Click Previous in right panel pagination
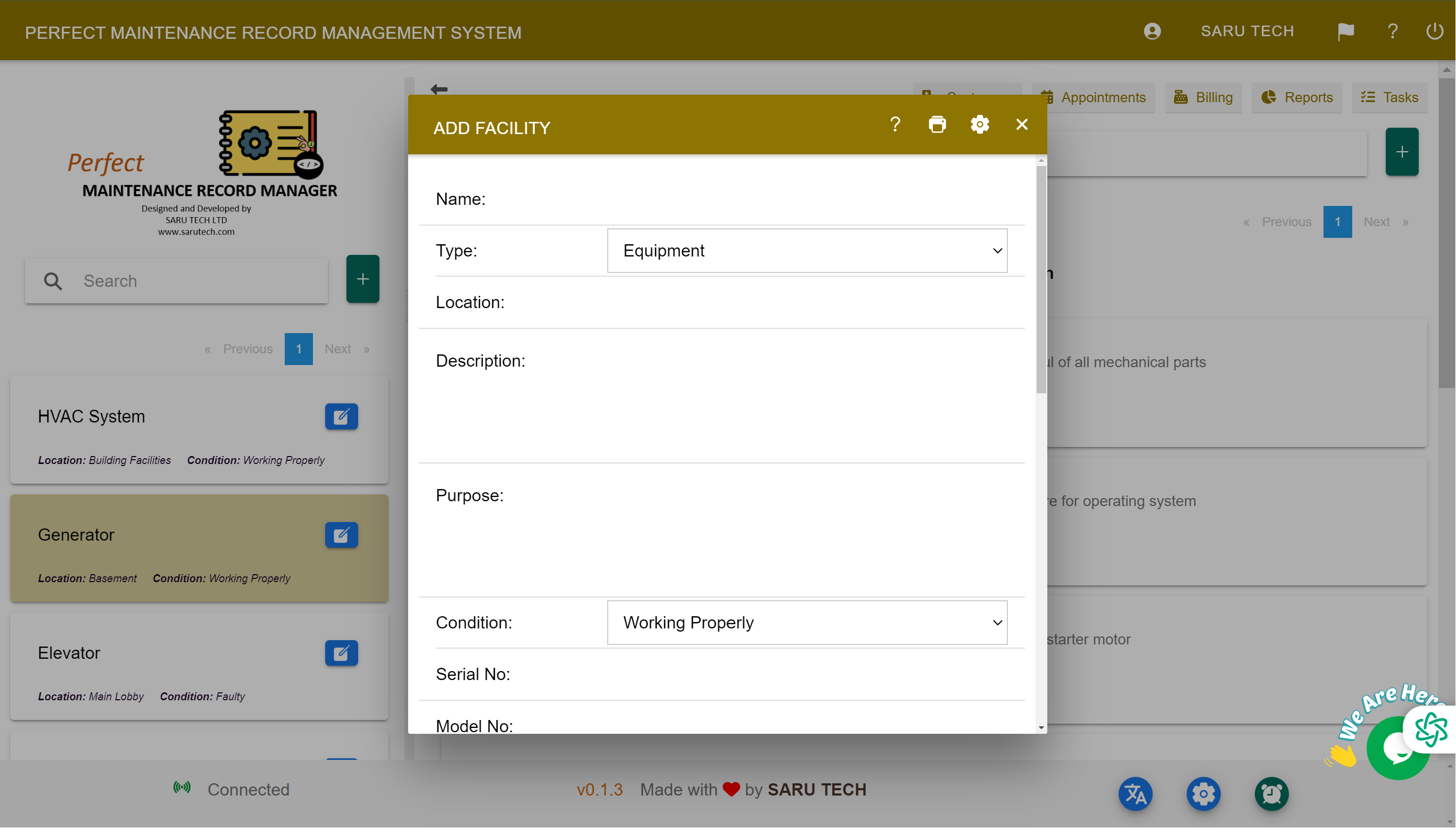Screen dimensions: 1456x828 [x=1287, y=222]
